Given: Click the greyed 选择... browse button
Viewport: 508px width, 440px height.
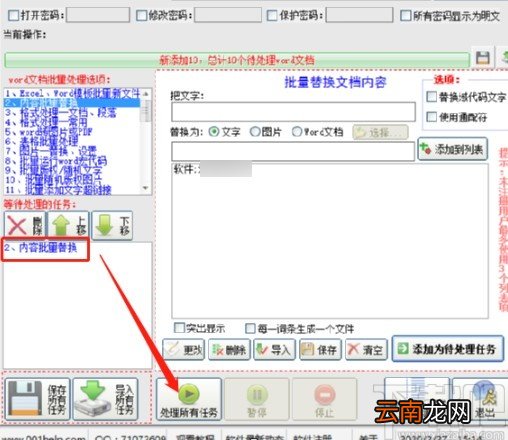Looking at the screenshot, I should click(380, 132).
